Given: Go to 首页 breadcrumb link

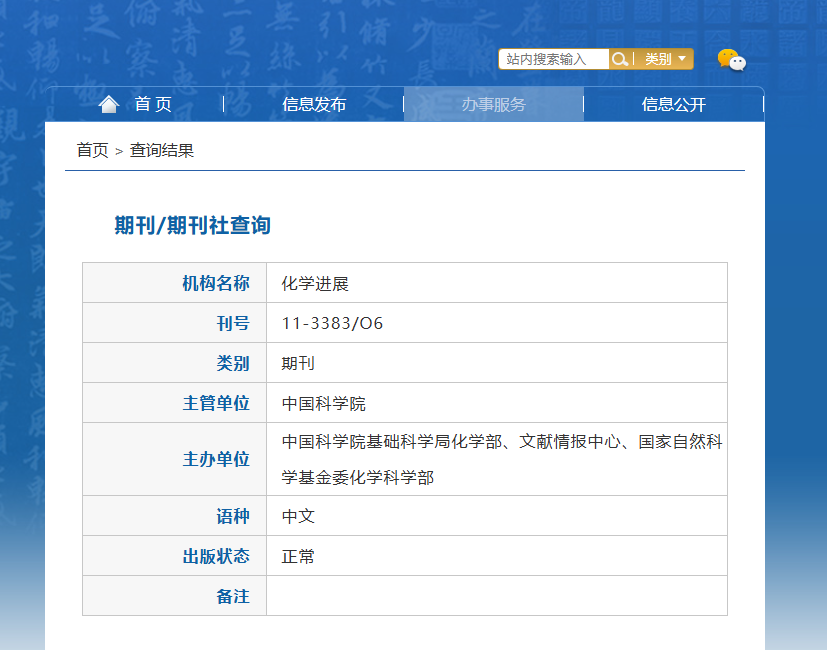Looking at the screenshot, I should tap(92, 150).
